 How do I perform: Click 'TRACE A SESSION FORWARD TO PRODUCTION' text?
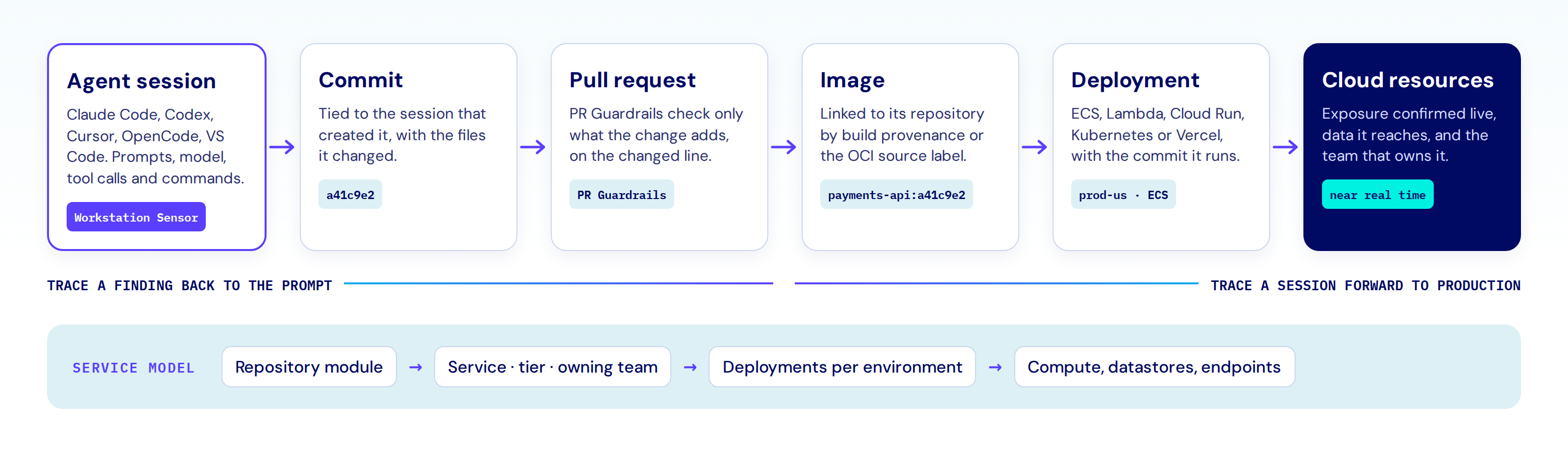coord(1365,285)
